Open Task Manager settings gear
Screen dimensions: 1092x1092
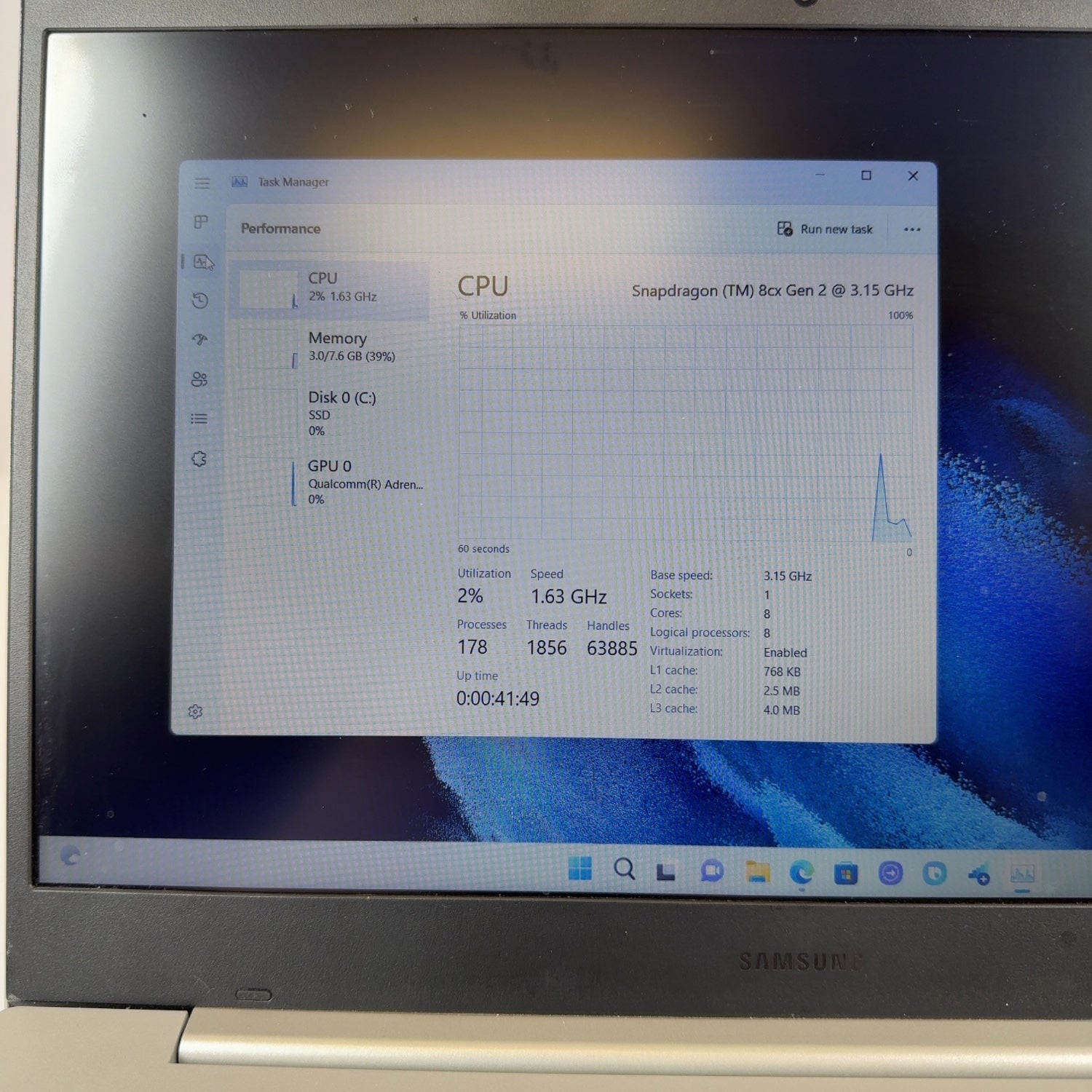(x=195, y=712)
